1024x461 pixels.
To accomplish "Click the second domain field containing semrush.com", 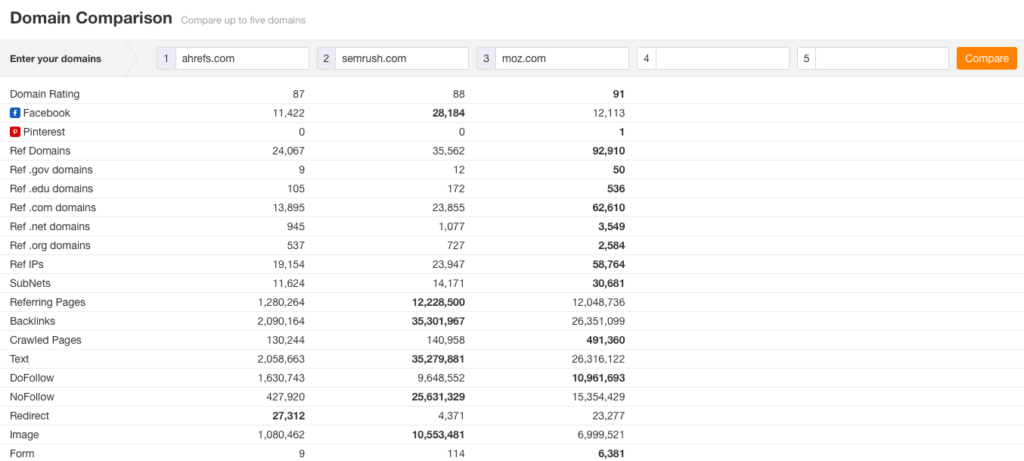I will coord(402,58).
